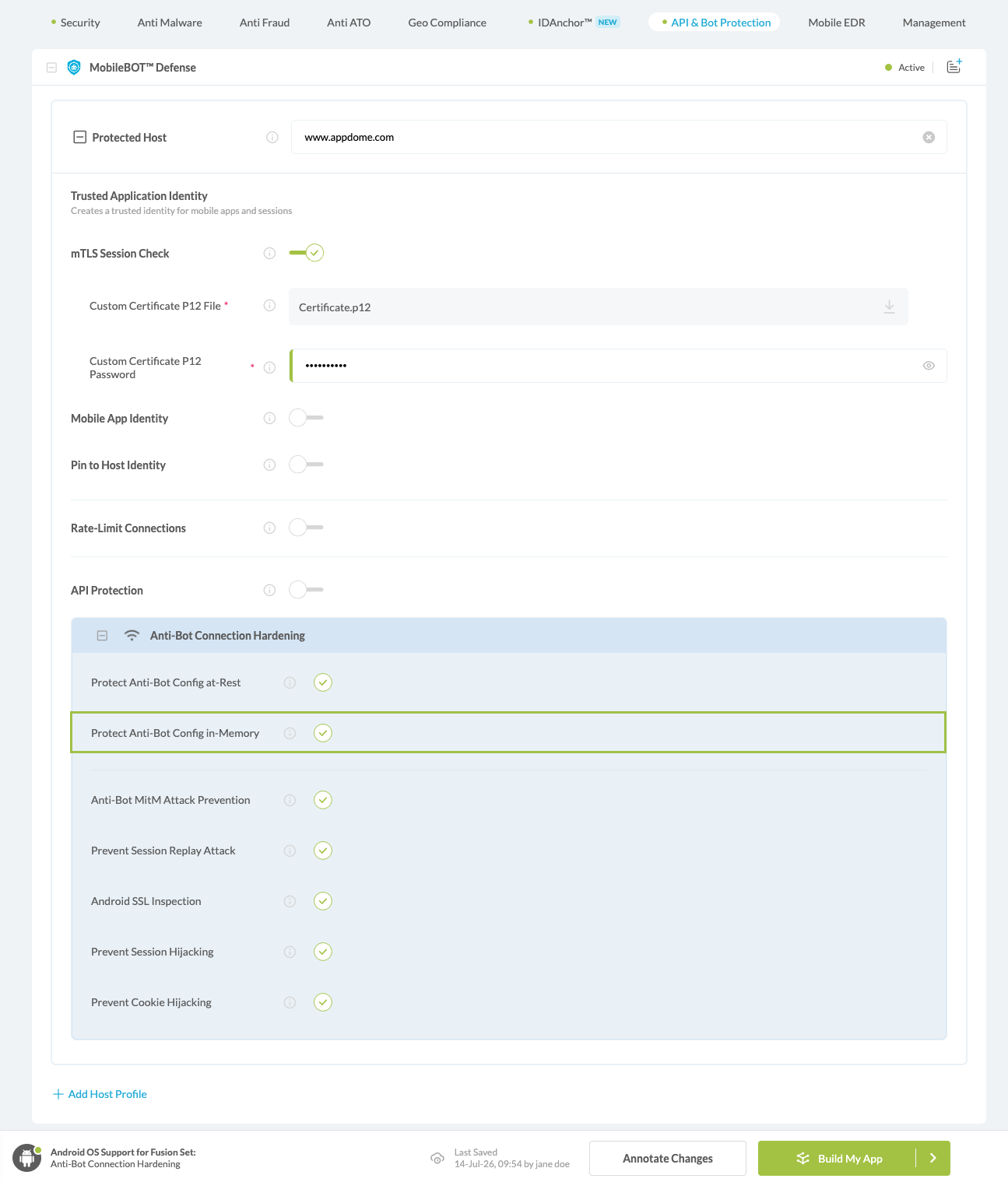This screenshot has height=1182, width=1008.
Task: Collapse the Protected Host profile
Action: [x=79, y=137]
